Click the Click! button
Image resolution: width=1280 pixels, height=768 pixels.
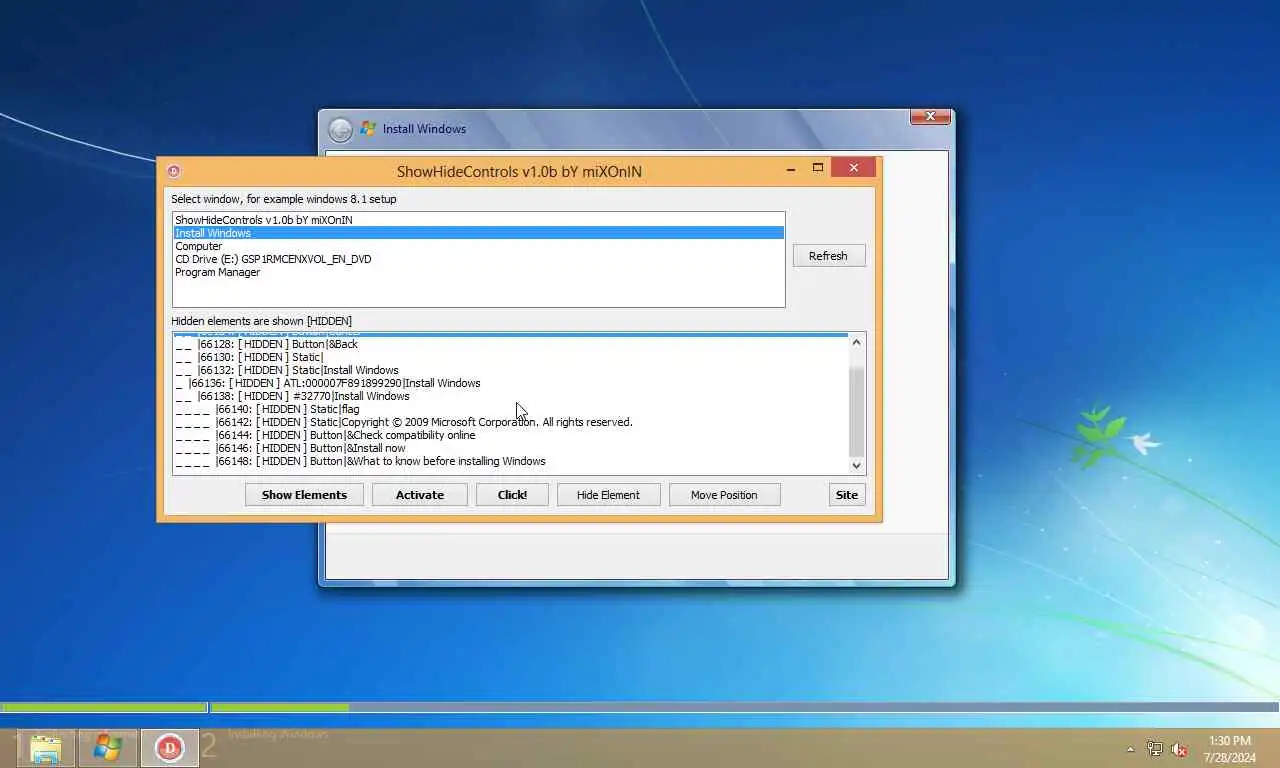(x=512, y=494)
